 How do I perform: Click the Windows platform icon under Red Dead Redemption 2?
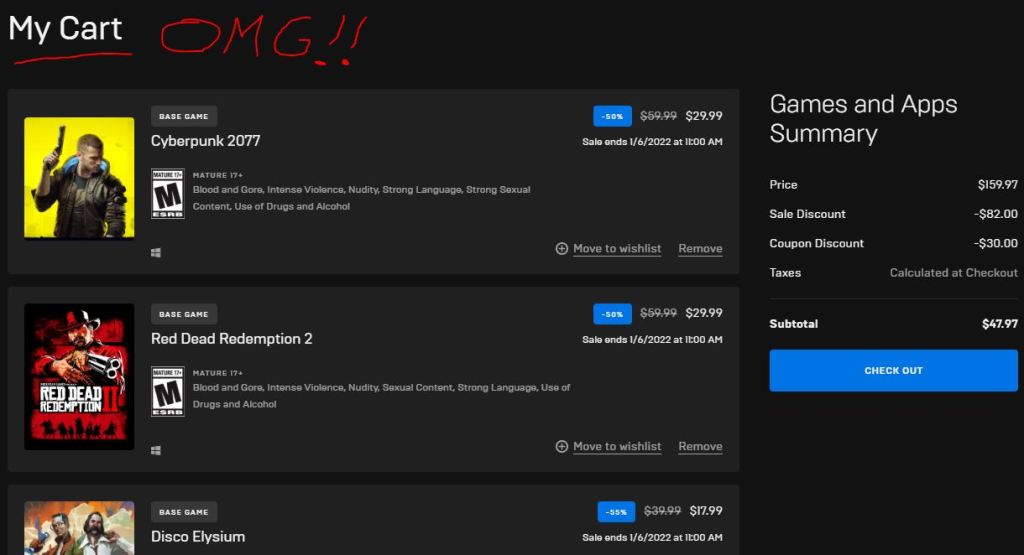click(x=156, y=451)
